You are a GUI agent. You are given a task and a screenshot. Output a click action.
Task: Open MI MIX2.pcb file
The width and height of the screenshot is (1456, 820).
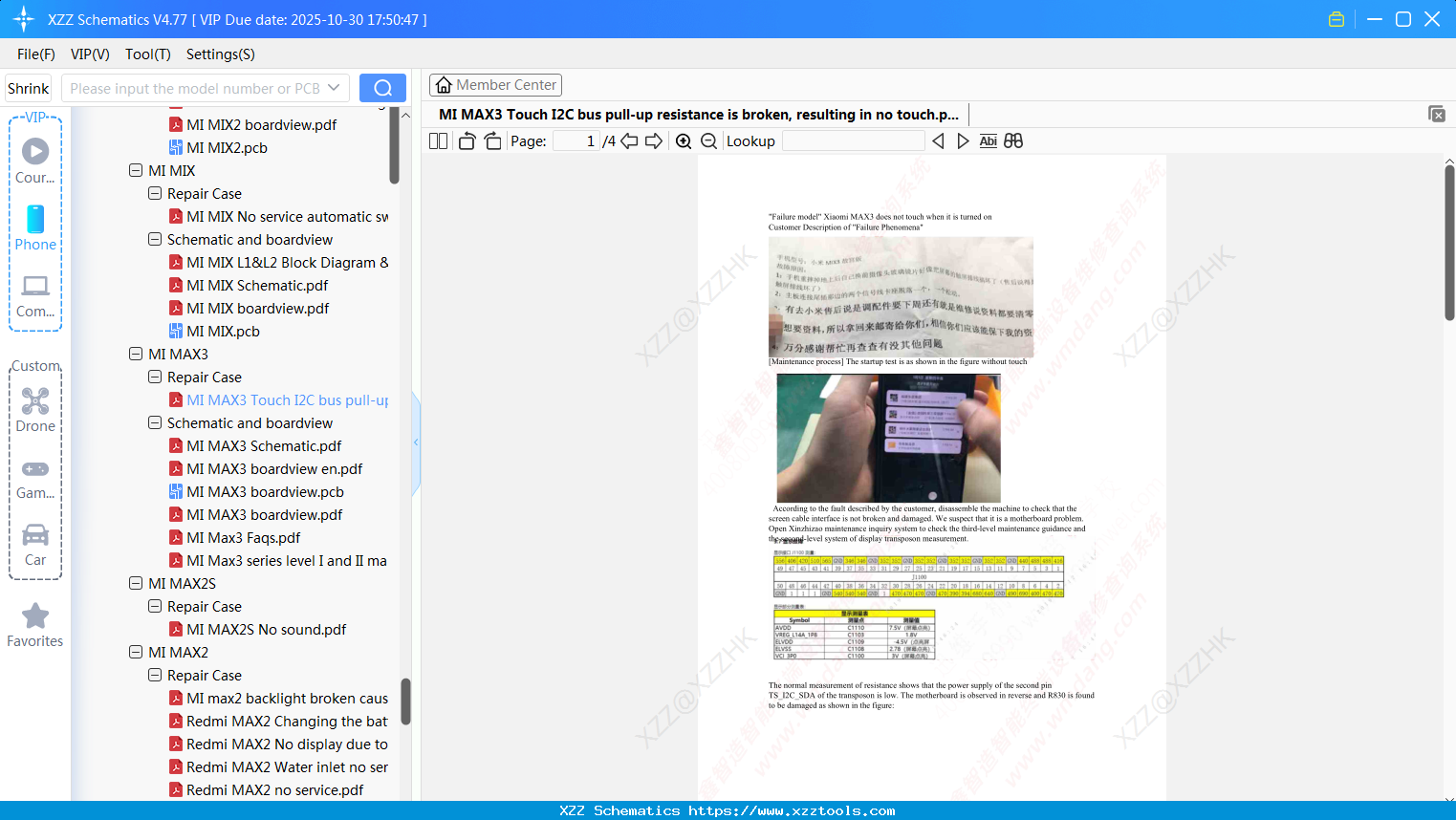227,147
